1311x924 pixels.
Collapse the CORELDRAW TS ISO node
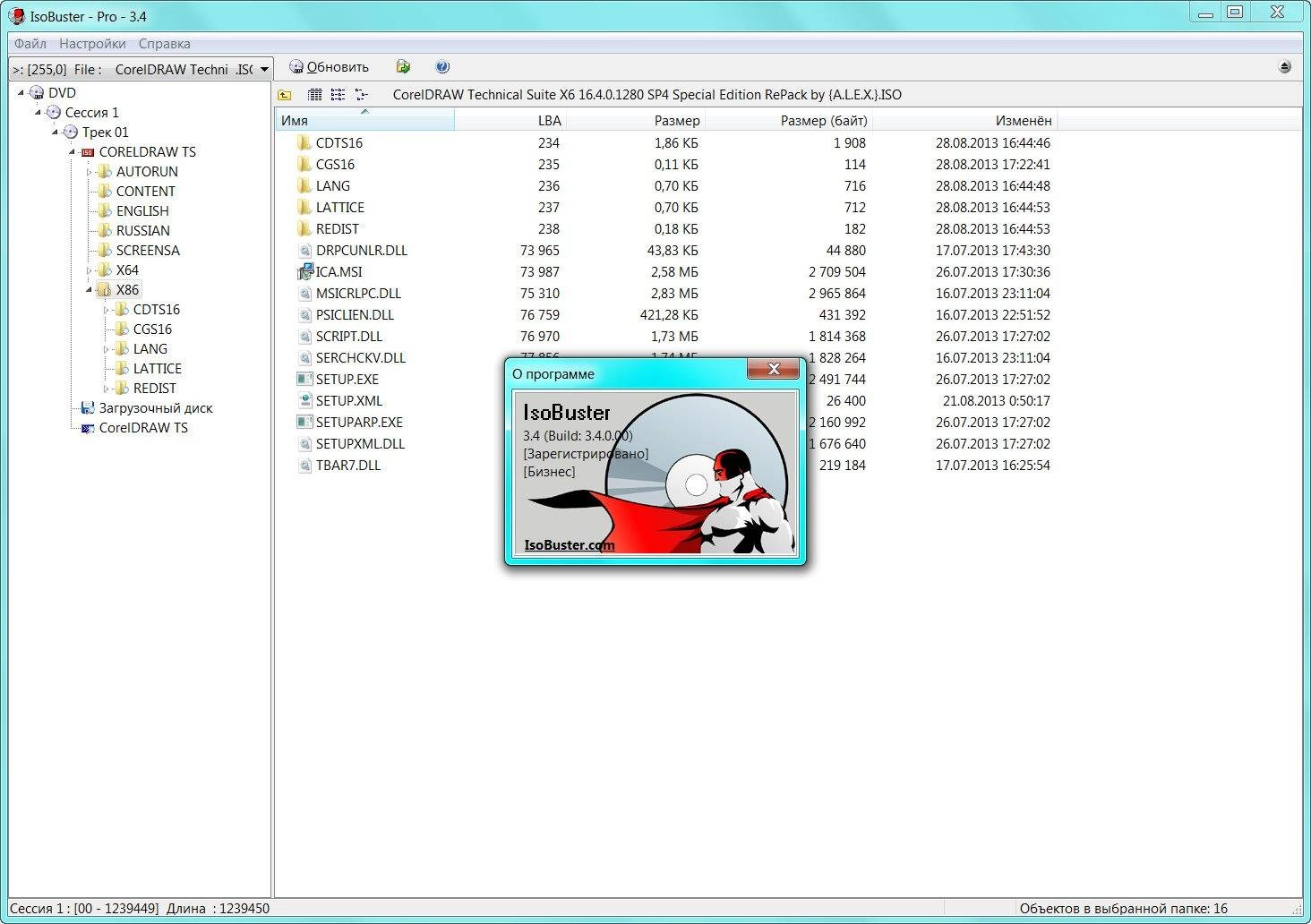72,151
